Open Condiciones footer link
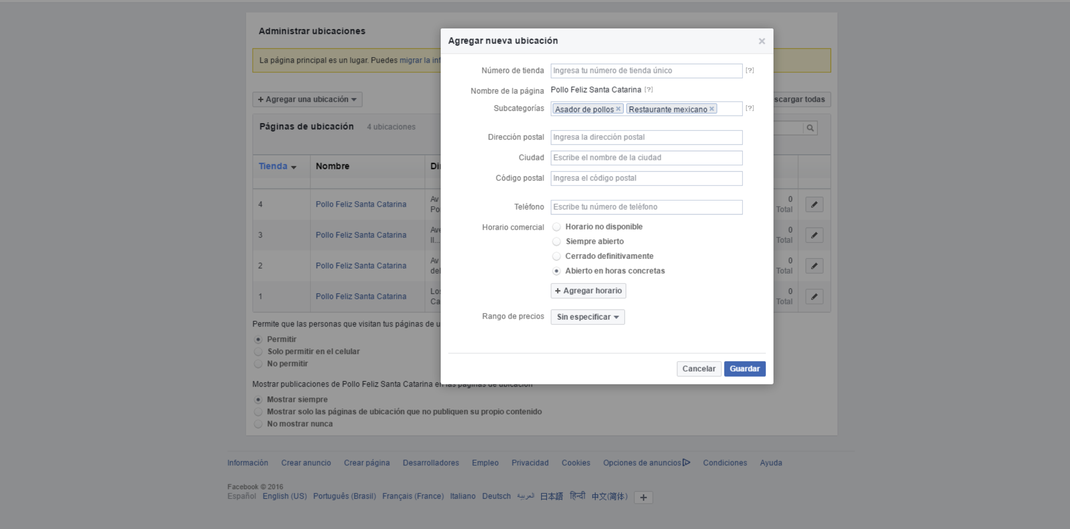 pyautogui.click(x=725, y=463)
